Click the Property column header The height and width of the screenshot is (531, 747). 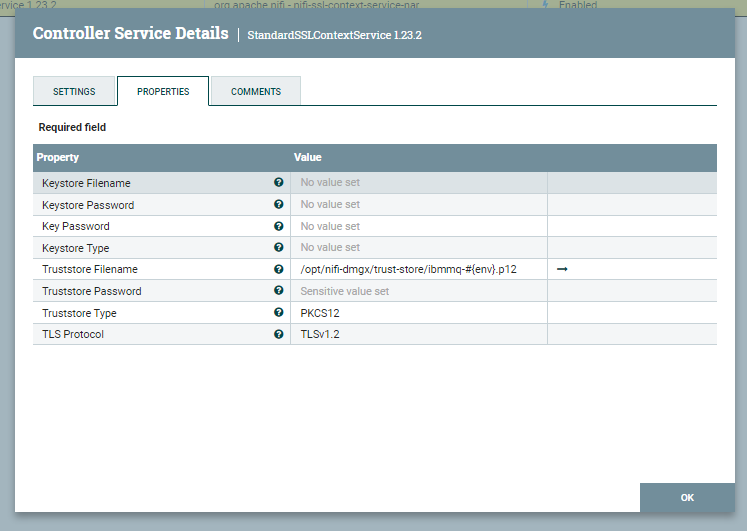pyautogui.click(x=58, y=158)
